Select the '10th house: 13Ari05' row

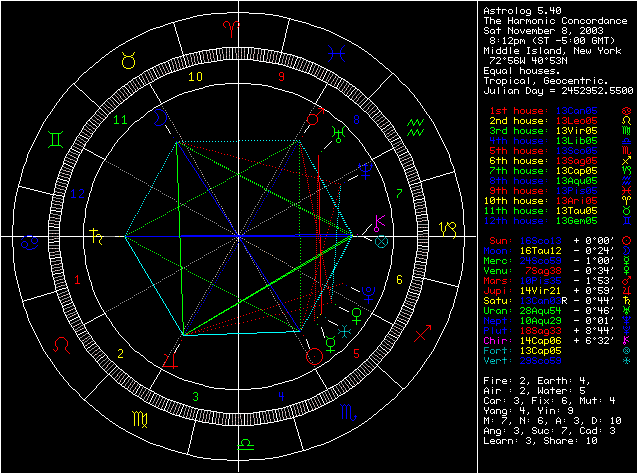click(x=540, y=201)
